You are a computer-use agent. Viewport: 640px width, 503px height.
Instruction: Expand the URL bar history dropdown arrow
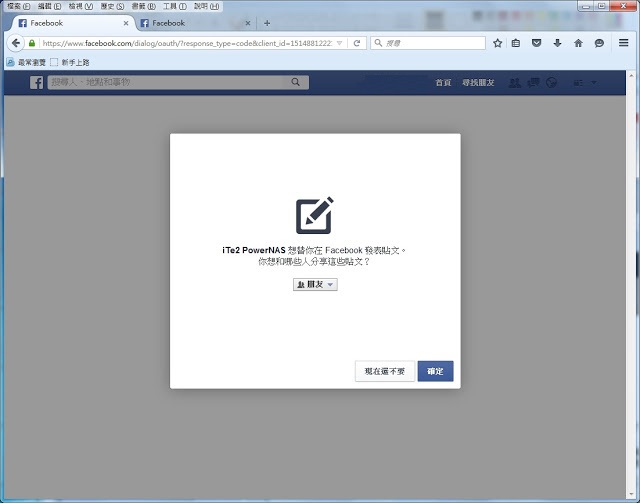(339, 43)
